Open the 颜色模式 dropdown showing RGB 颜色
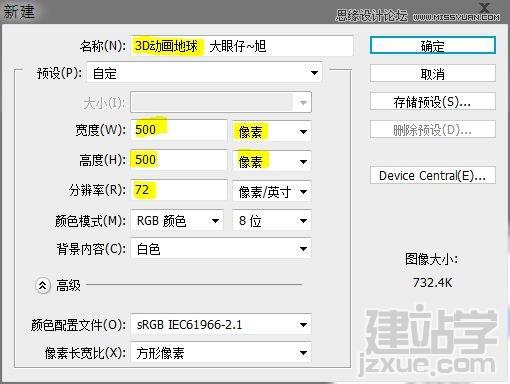This screenshot has height=384, width=510. tap(177, 220)
